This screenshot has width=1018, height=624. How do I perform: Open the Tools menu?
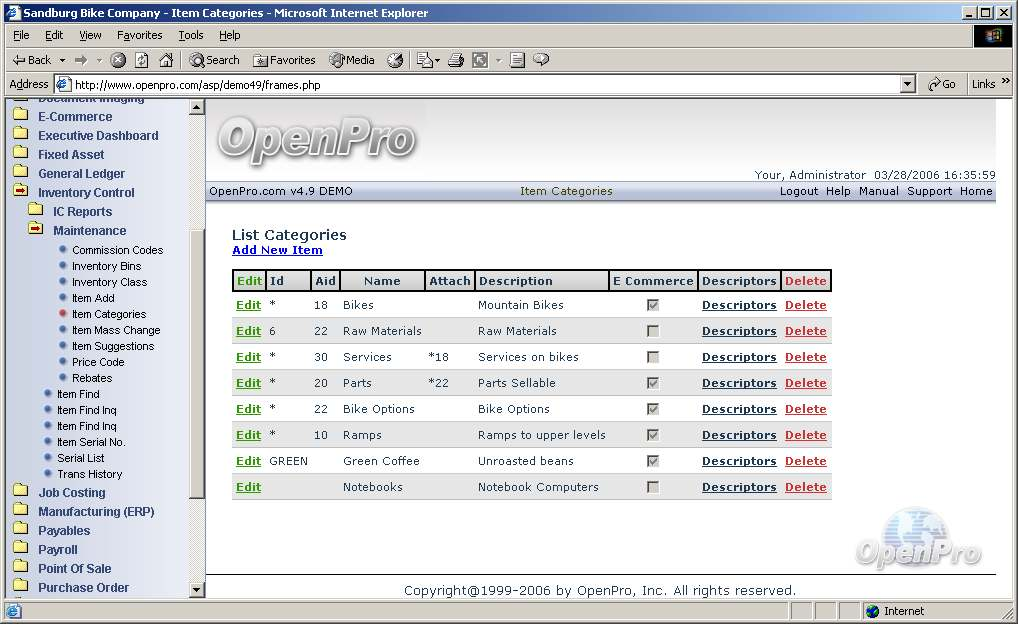(x=191, y=35)
